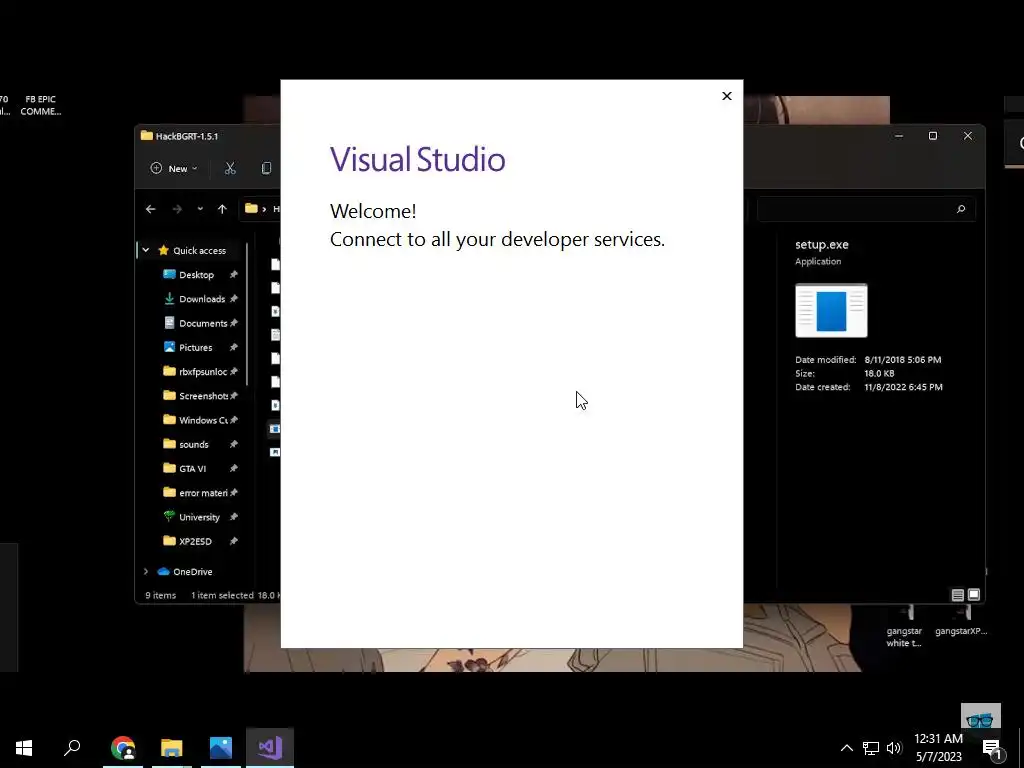Click the Size value 18.0 KB
Screen dimensions: 1024x768
point(879,374)
